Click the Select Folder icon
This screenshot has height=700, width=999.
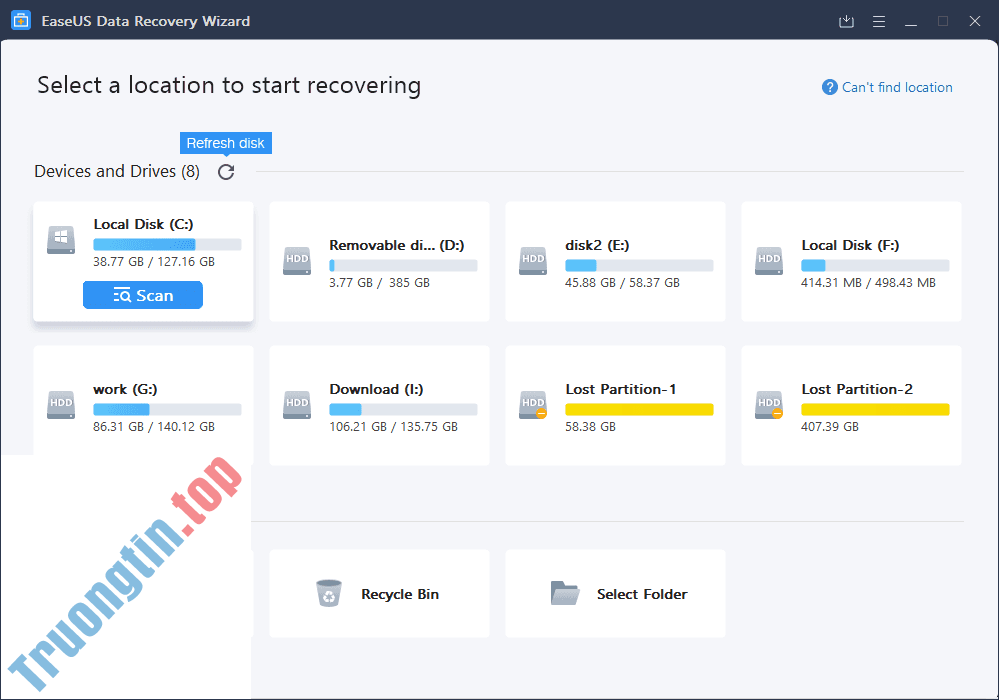[565, 593]
